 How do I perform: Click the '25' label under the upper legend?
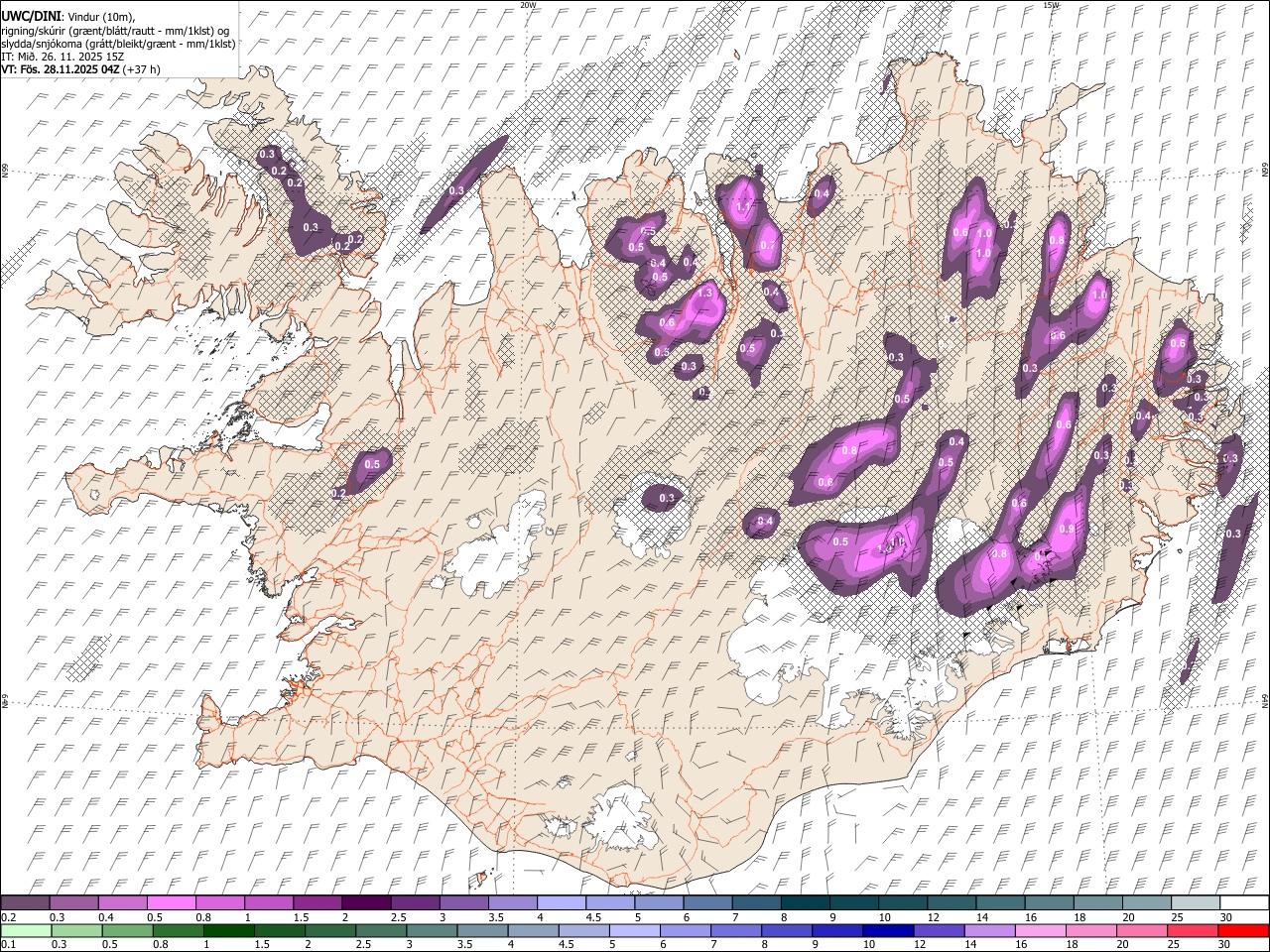1178,917
